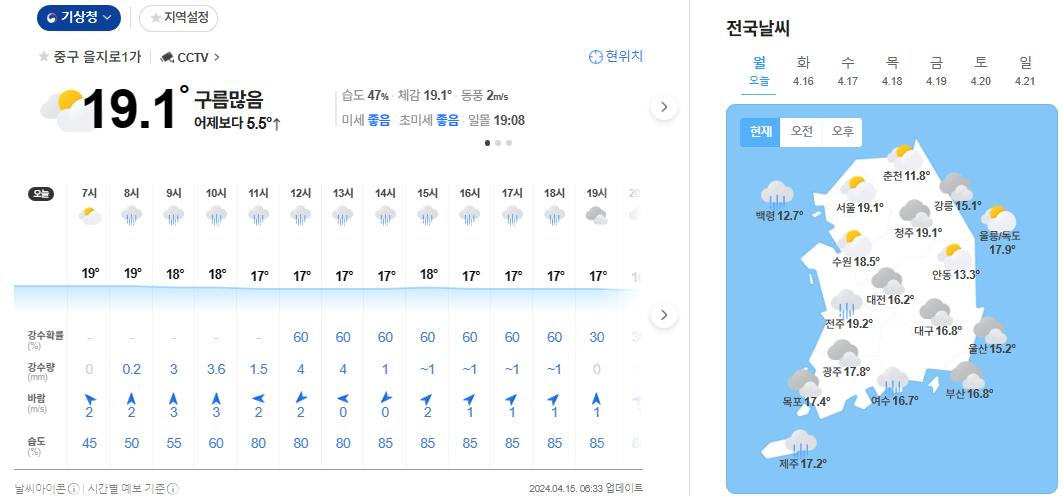Go to next weather summary slide

pos(664,107)
